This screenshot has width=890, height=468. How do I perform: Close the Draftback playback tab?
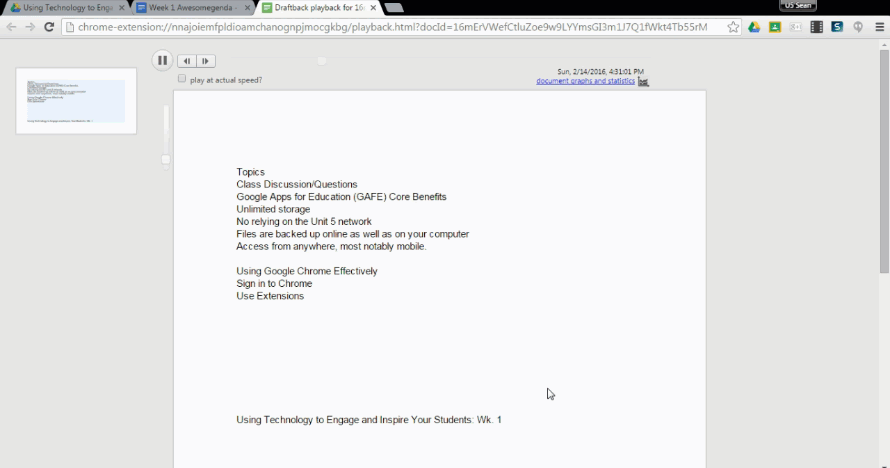pyautogui.click(x=373, y=8)
